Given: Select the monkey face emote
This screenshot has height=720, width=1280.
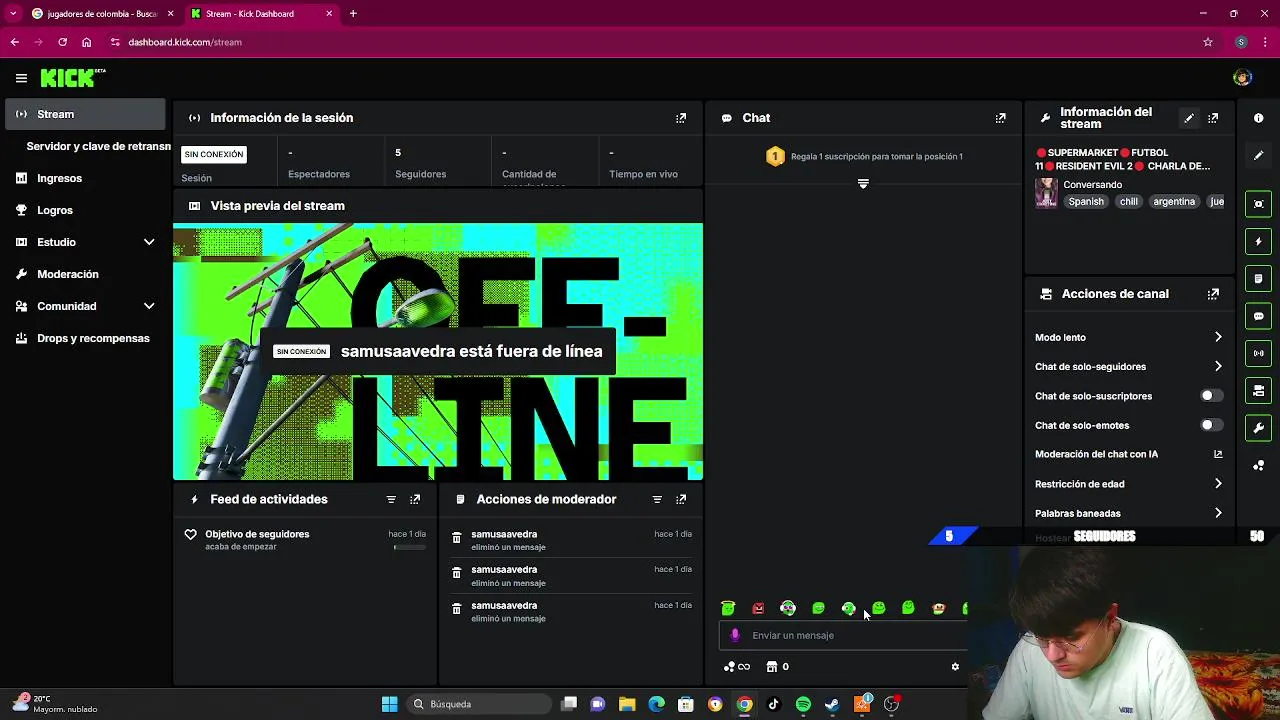Looking at the screenshot, I should click(x=938, y=608).
